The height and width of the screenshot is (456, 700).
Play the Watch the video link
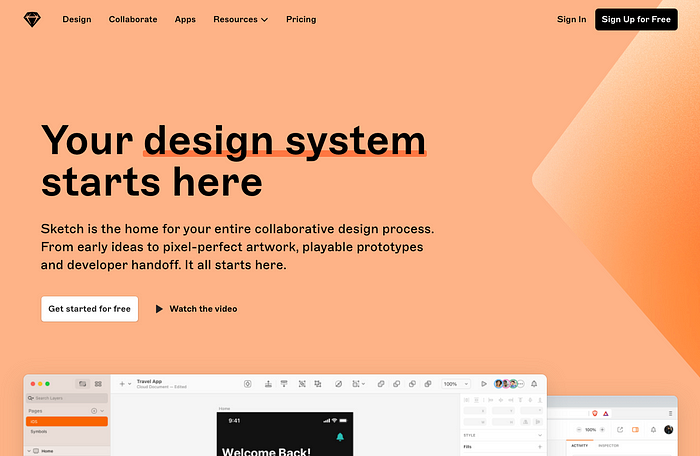[196, 309]
